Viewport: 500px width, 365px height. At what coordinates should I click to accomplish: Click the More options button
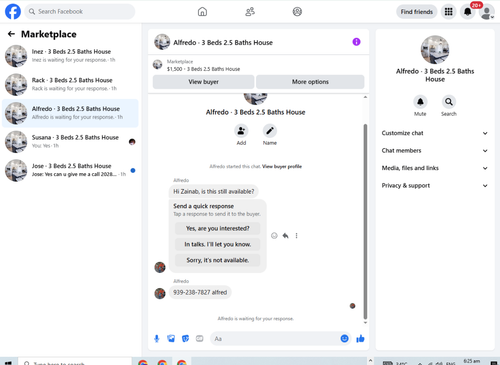310,82
